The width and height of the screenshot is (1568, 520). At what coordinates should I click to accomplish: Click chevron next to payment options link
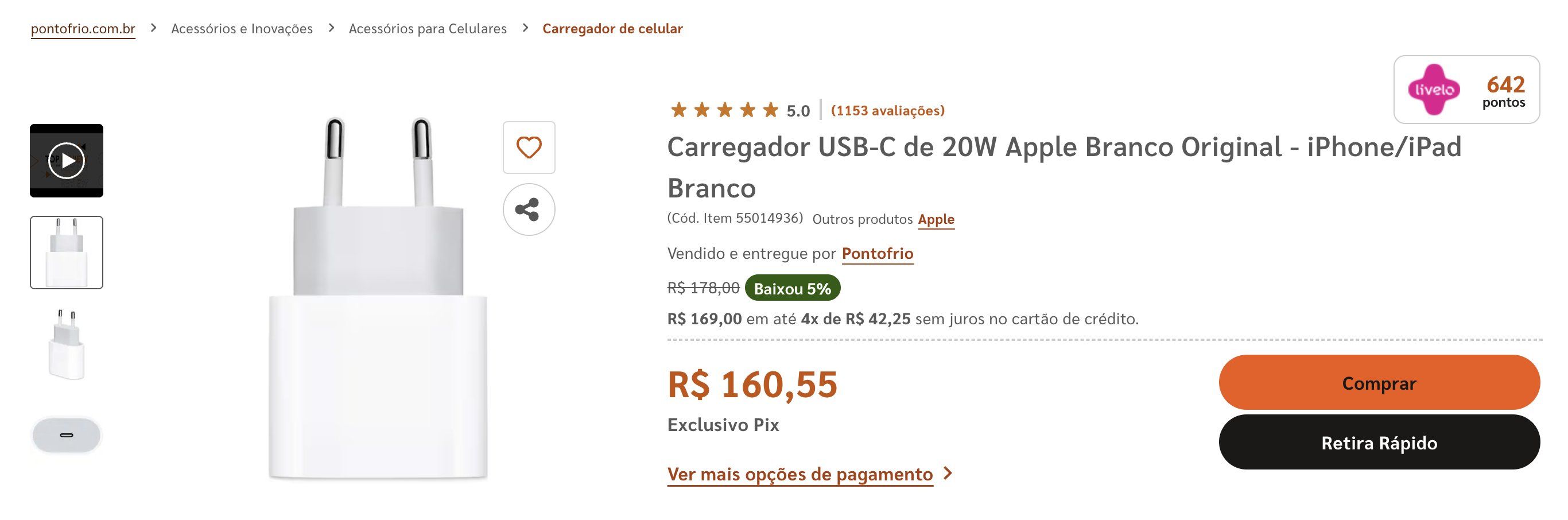947,473
